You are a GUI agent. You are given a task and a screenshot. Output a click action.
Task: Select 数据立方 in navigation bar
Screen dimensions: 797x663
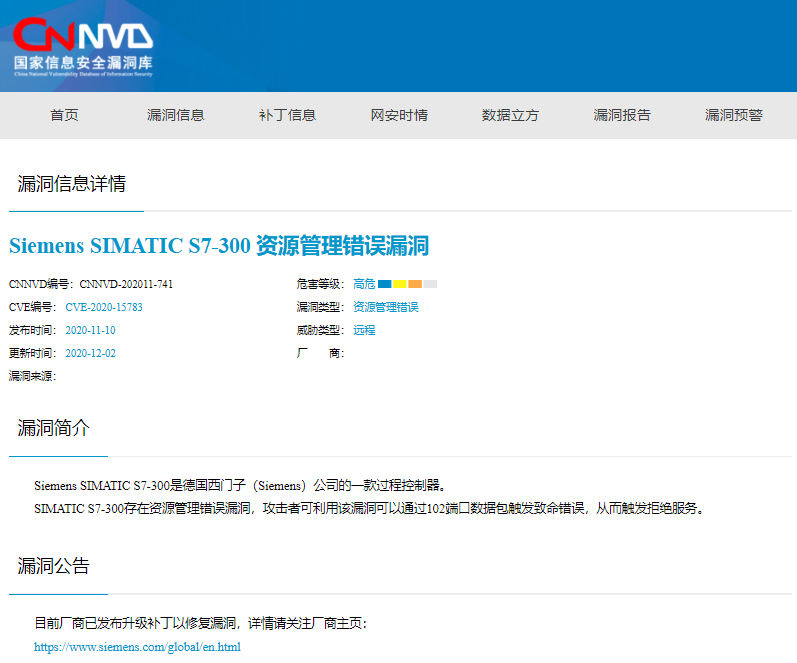pos(510,115)
